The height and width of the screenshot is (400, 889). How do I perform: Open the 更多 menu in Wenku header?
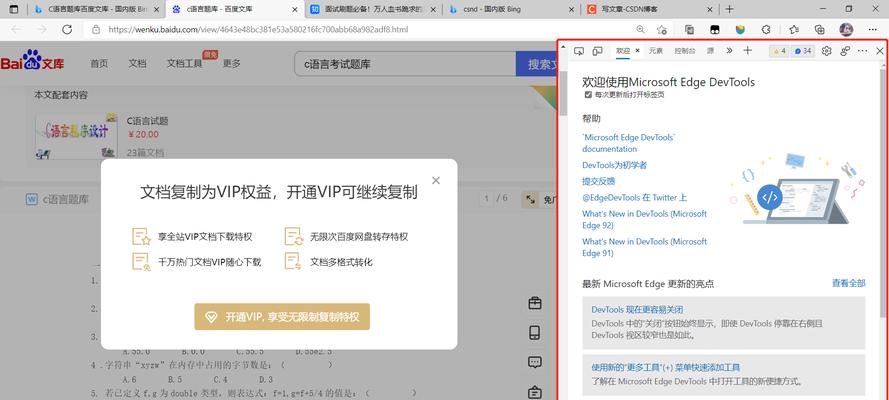[x=231, y=63]
